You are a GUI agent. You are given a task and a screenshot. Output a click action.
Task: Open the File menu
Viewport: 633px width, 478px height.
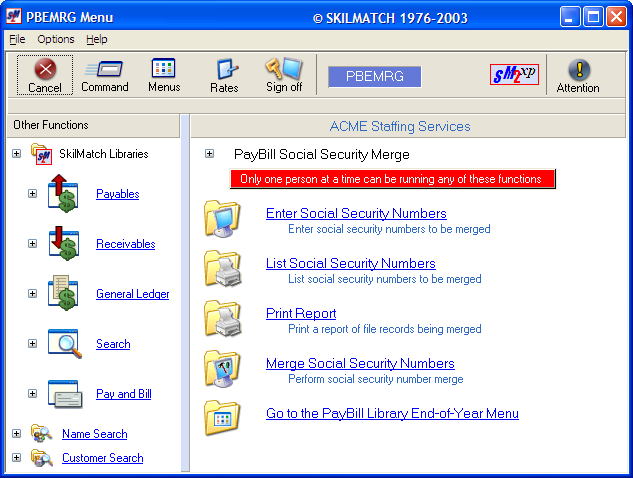[17, 39]
